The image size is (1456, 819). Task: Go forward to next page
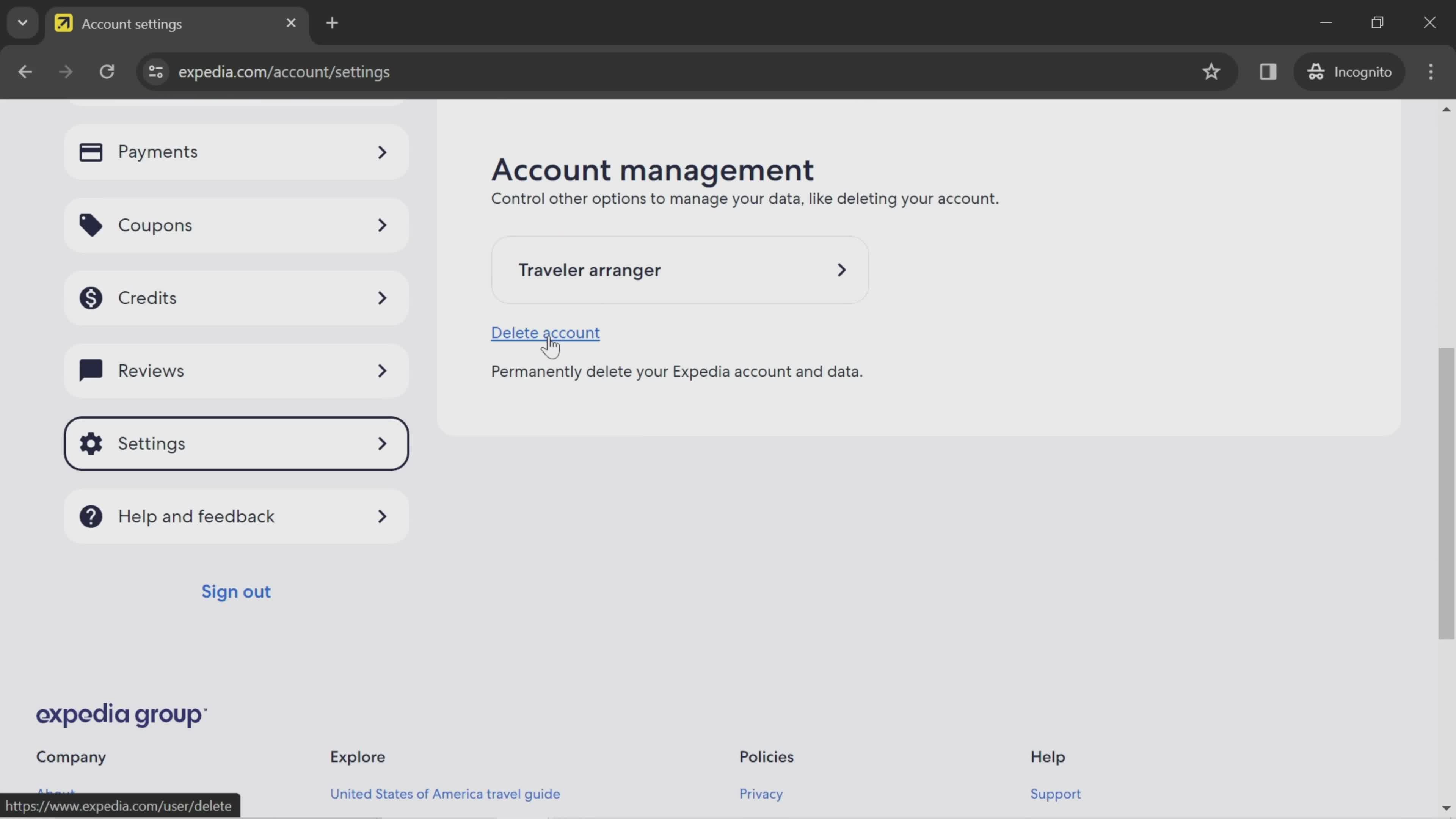pyautogui.click(x=66, y=72)
